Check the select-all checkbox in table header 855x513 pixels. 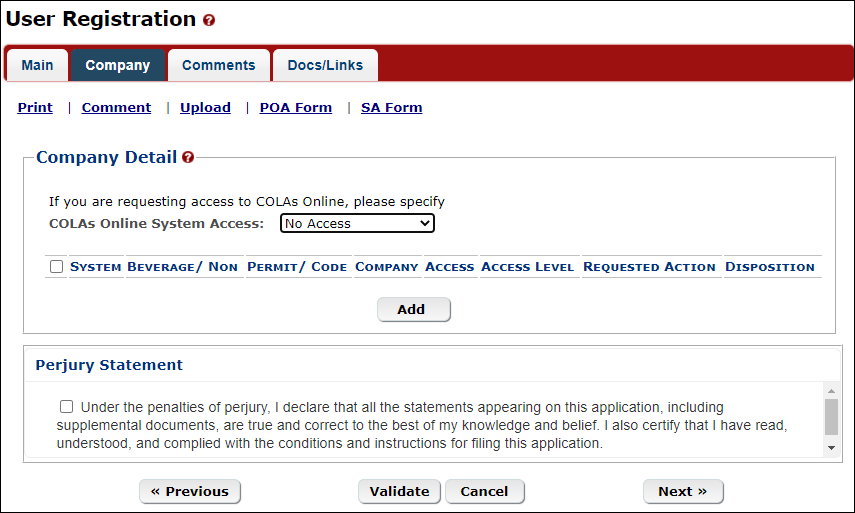tap(57, 267)
